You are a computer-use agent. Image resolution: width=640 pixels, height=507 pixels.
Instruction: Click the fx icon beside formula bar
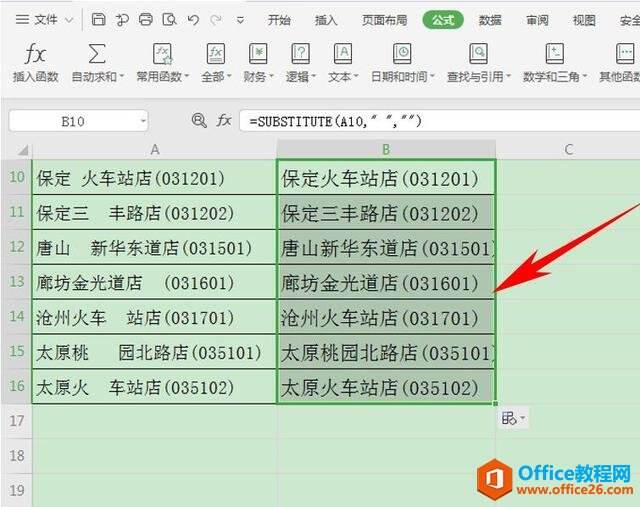pyautogui.click(x=223, y=120)
